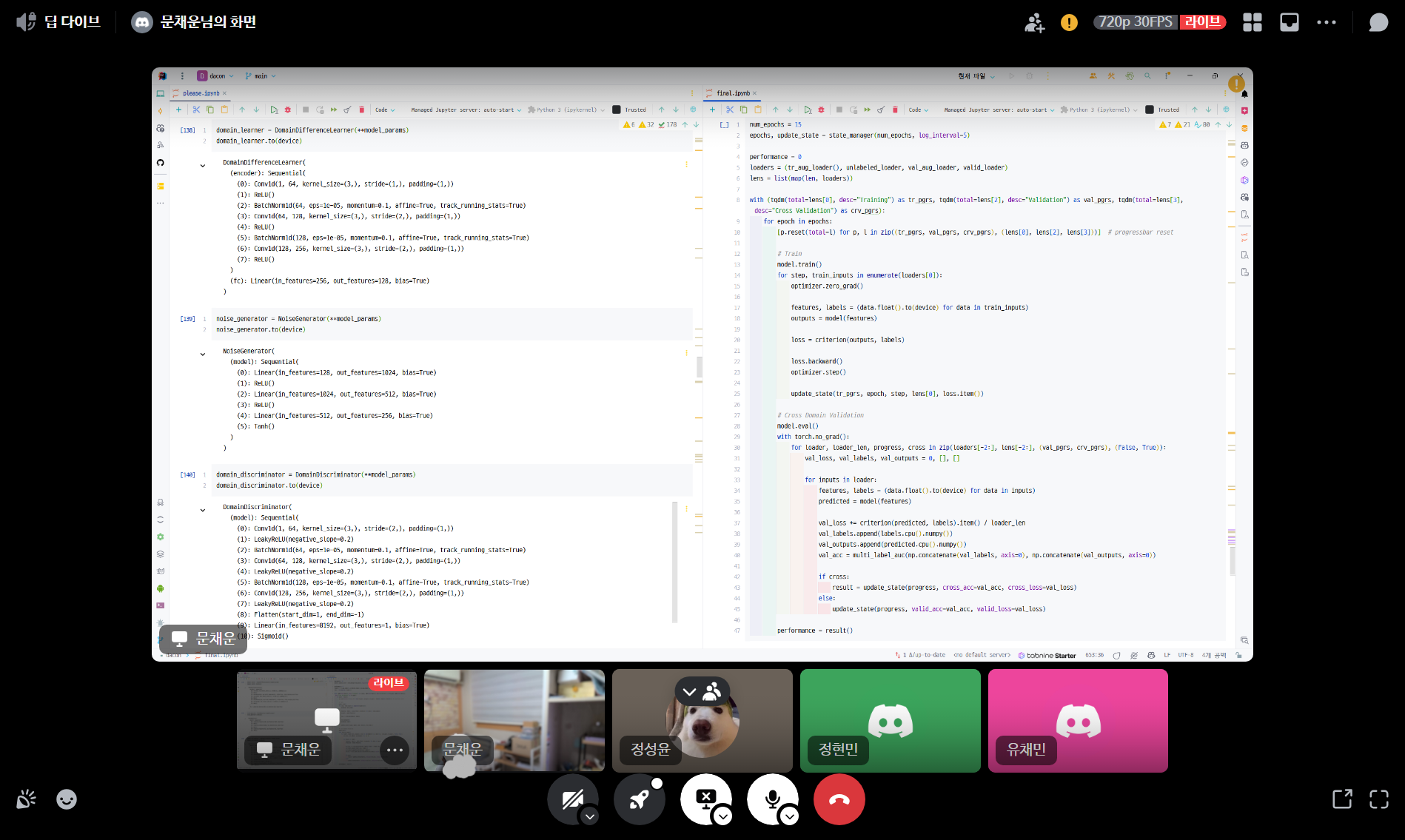Open more options on 문채운 stream tile
Screen dimensions: 1405x840
(x=395, y=750)
